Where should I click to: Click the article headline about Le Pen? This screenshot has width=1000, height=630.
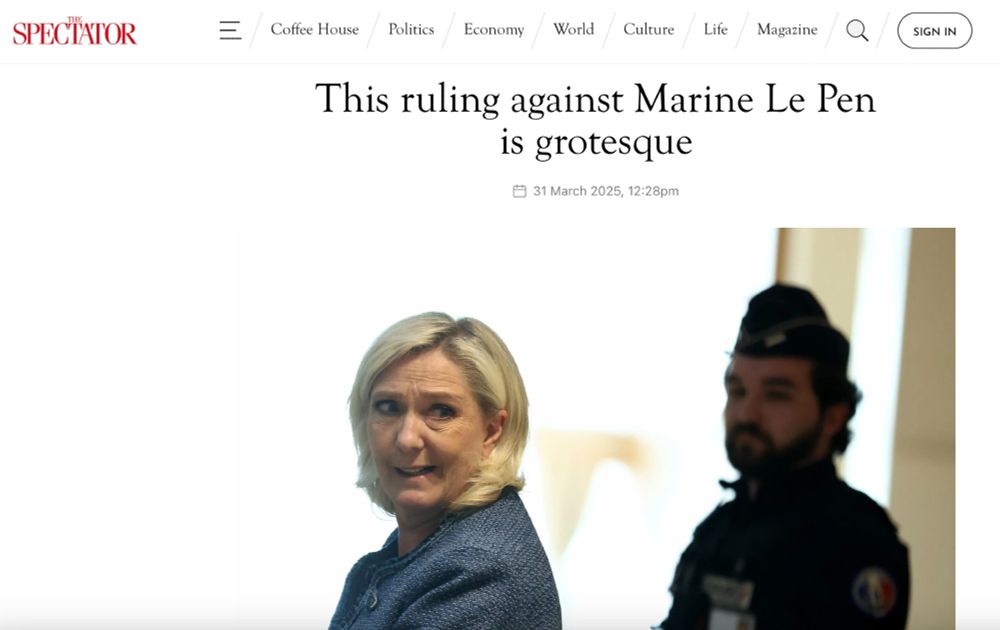point(596,119)
